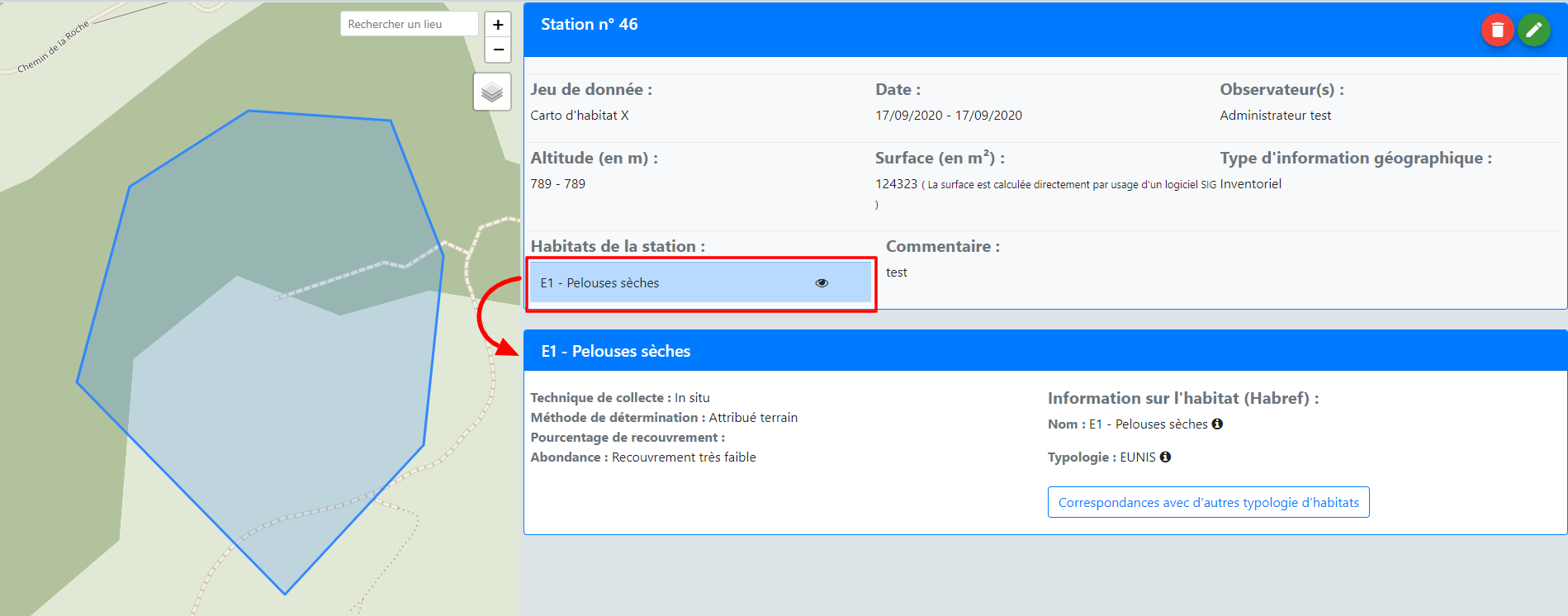
Task: Open Correspondances avec d'autres typologie d'habitats
Action: 1208,502
